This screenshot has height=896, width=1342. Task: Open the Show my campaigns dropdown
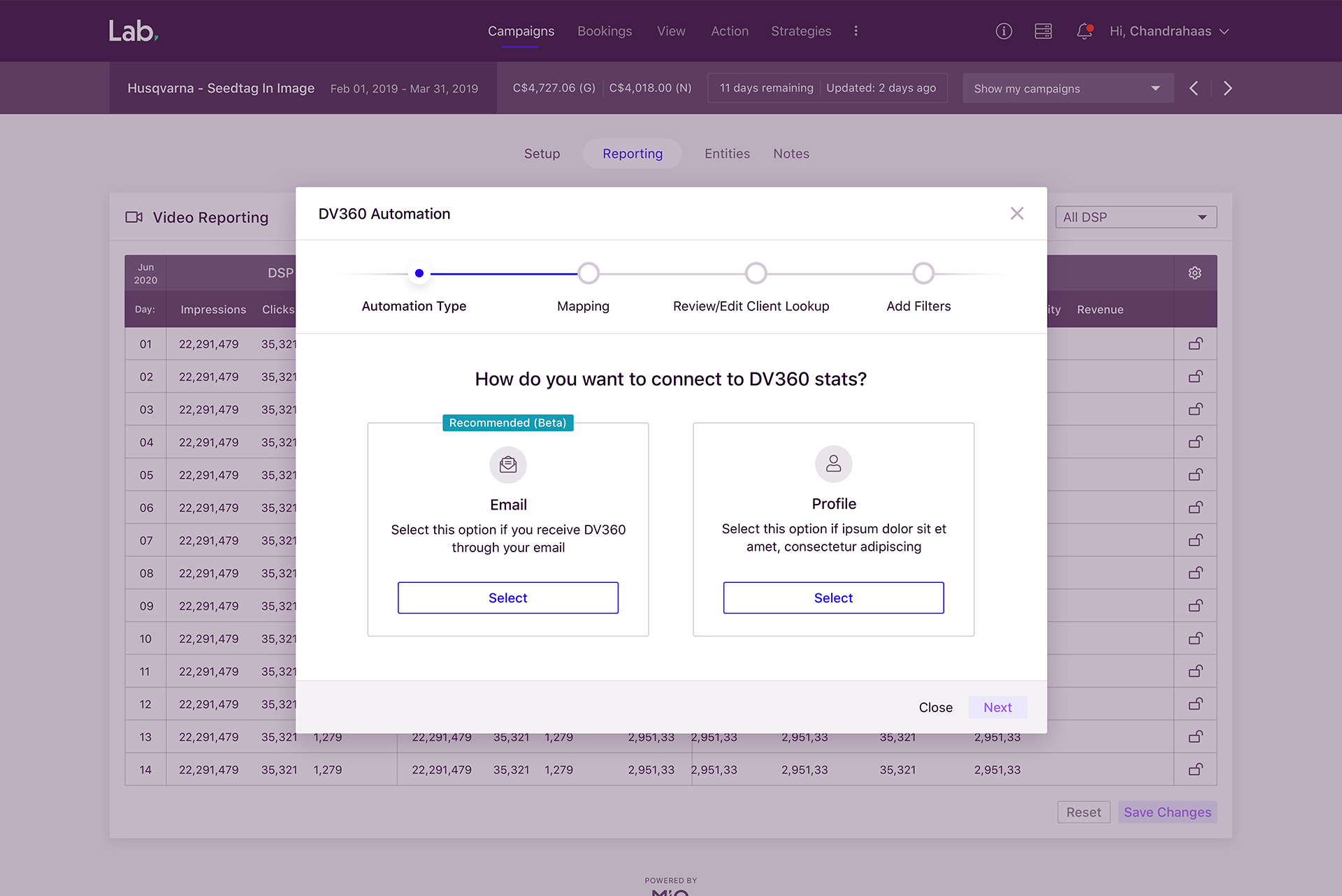point(1067,89)
